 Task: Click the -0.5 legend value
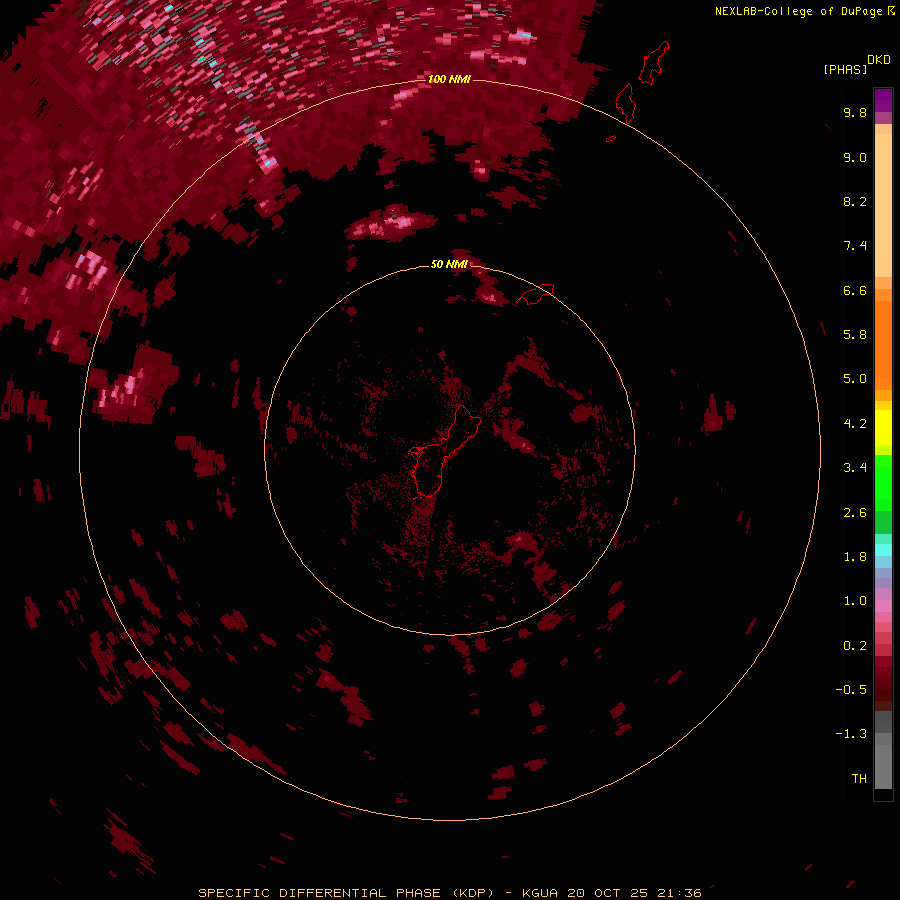tap(851, 690)
